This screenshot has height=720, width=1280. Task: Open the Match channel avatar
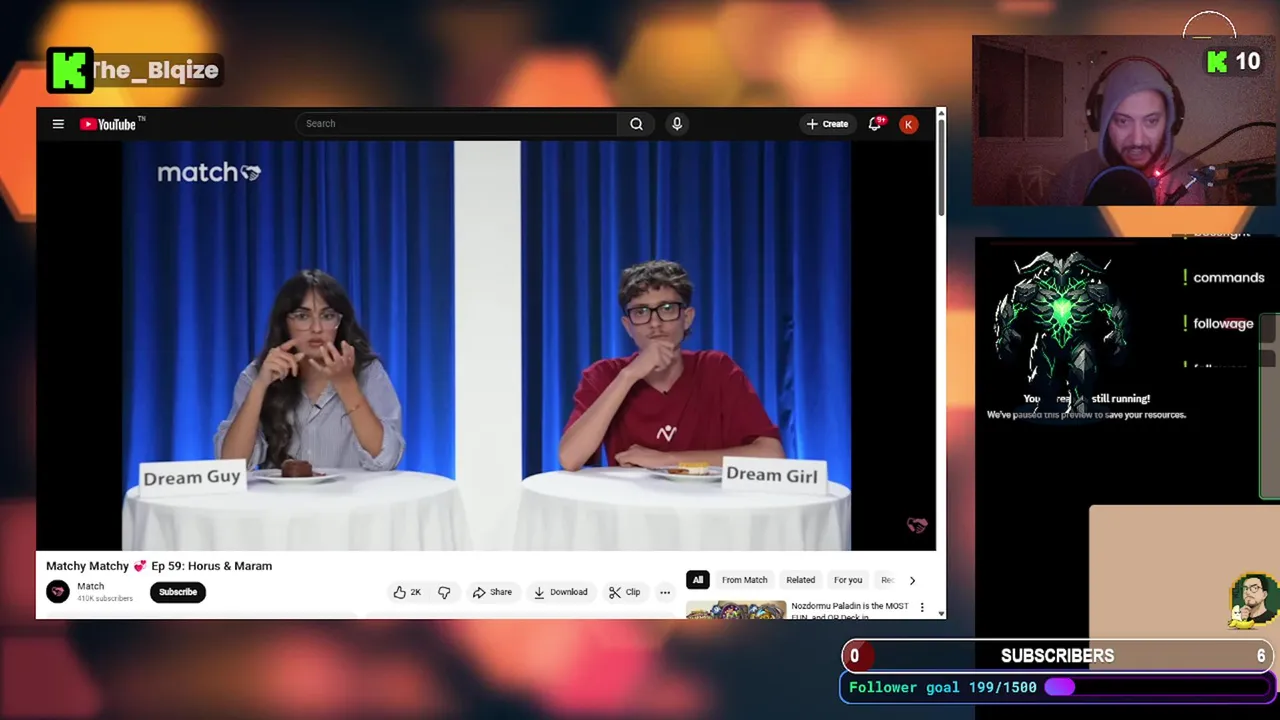(x=58, y=592)
